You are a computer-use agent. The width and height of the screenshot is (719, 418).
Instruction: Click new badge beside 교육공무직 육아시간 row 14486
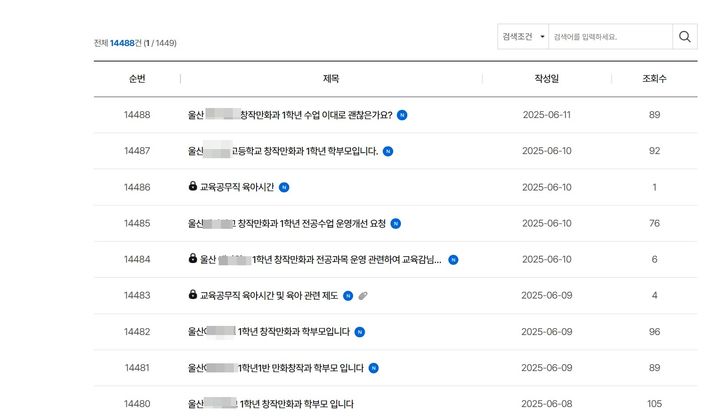pos(284,187)
